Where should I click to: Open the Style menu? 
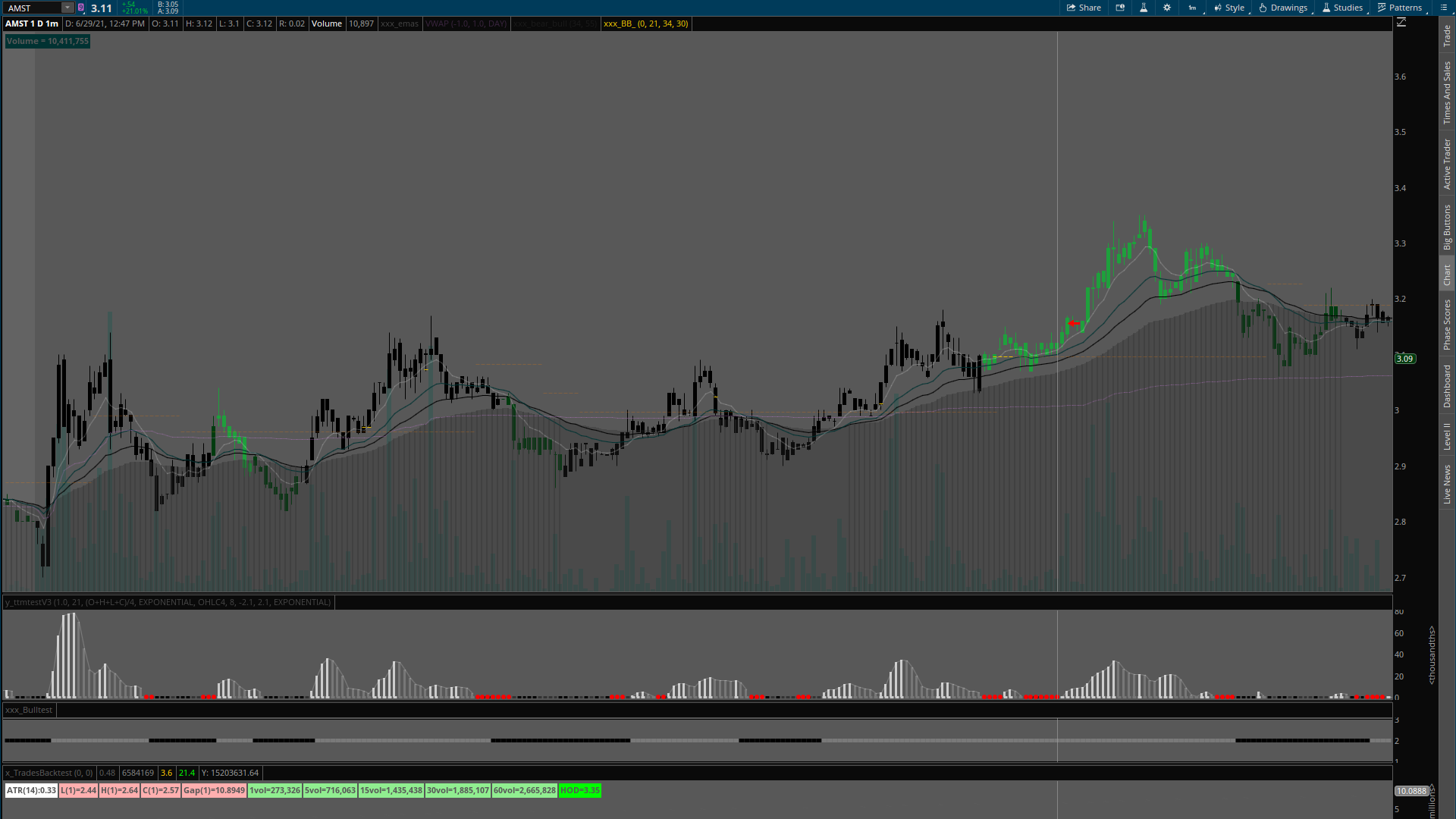[1229, 8]
